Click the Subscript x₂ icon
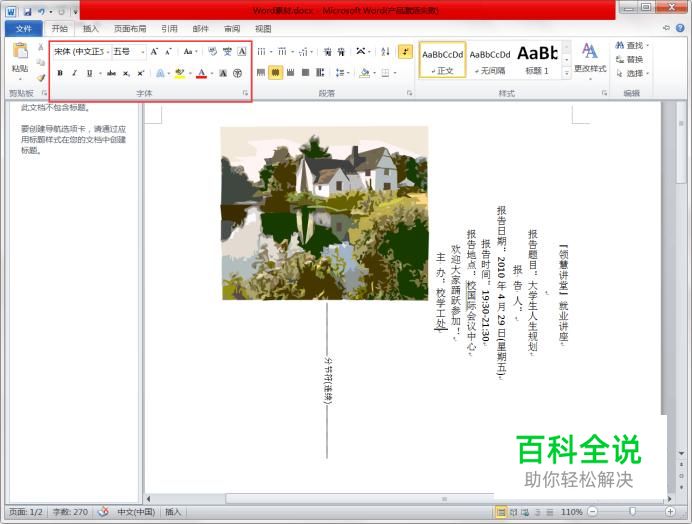Image resolution: width=692 pixels, height=524 pixels. pyautogui.click(x=126, y=73)
